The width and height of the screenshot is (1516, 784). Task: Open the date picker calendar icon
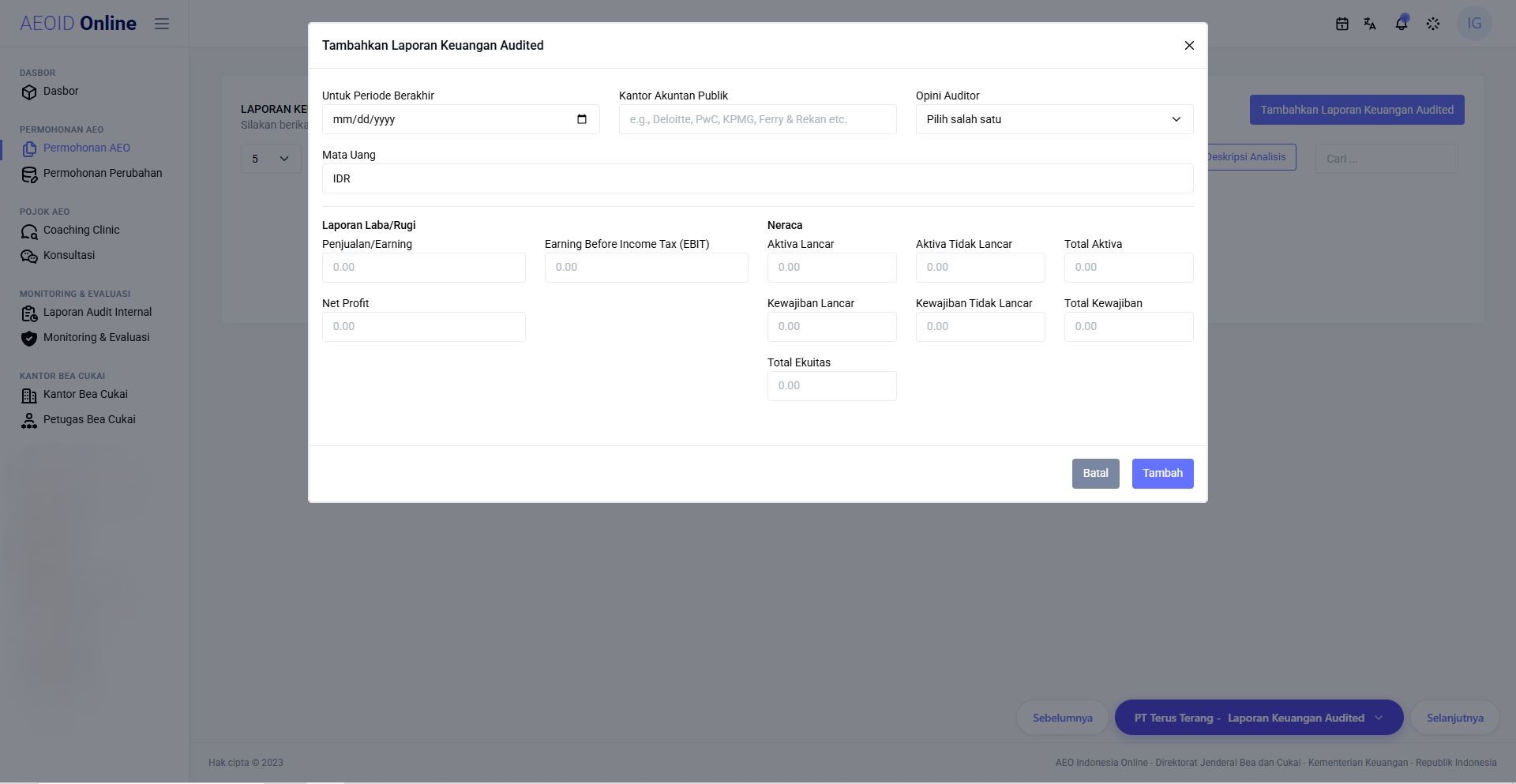(x=582, y=119)
